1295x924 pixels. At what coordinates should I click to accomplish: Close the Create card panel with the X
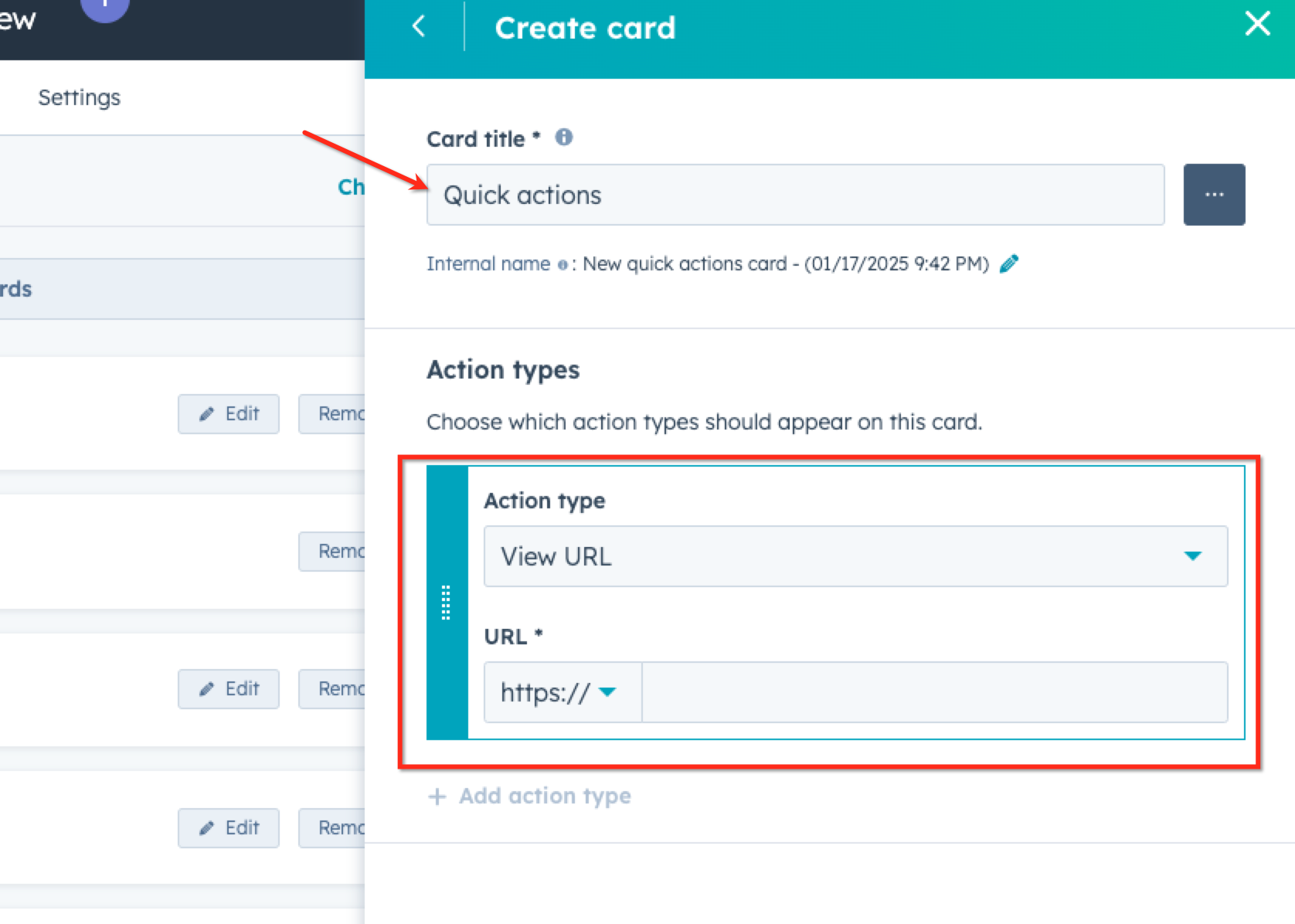click(x=1258, y=24)
